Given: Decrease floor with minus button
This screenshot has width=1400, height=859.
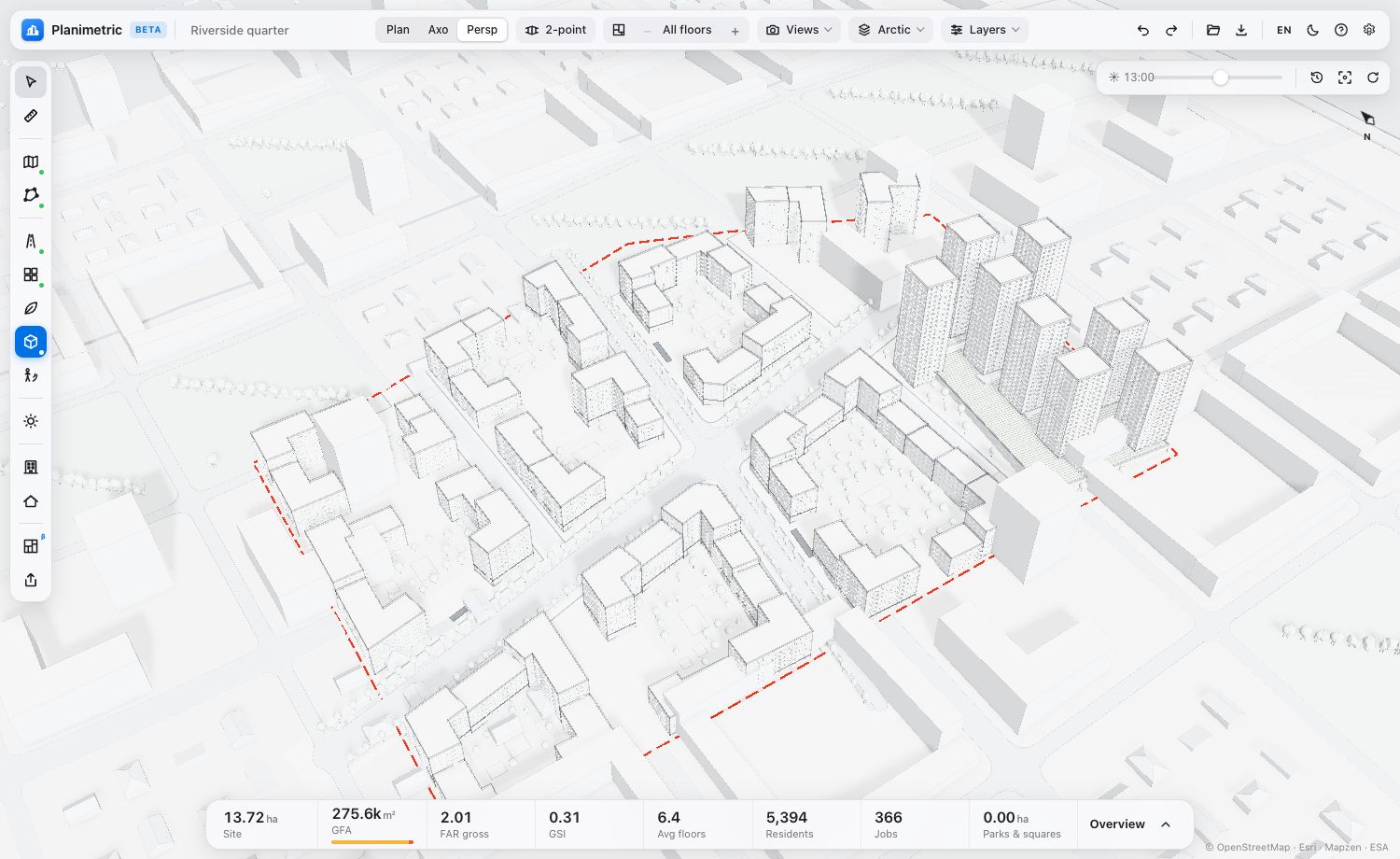Looking at the screenshot, I should pos(647,31).
